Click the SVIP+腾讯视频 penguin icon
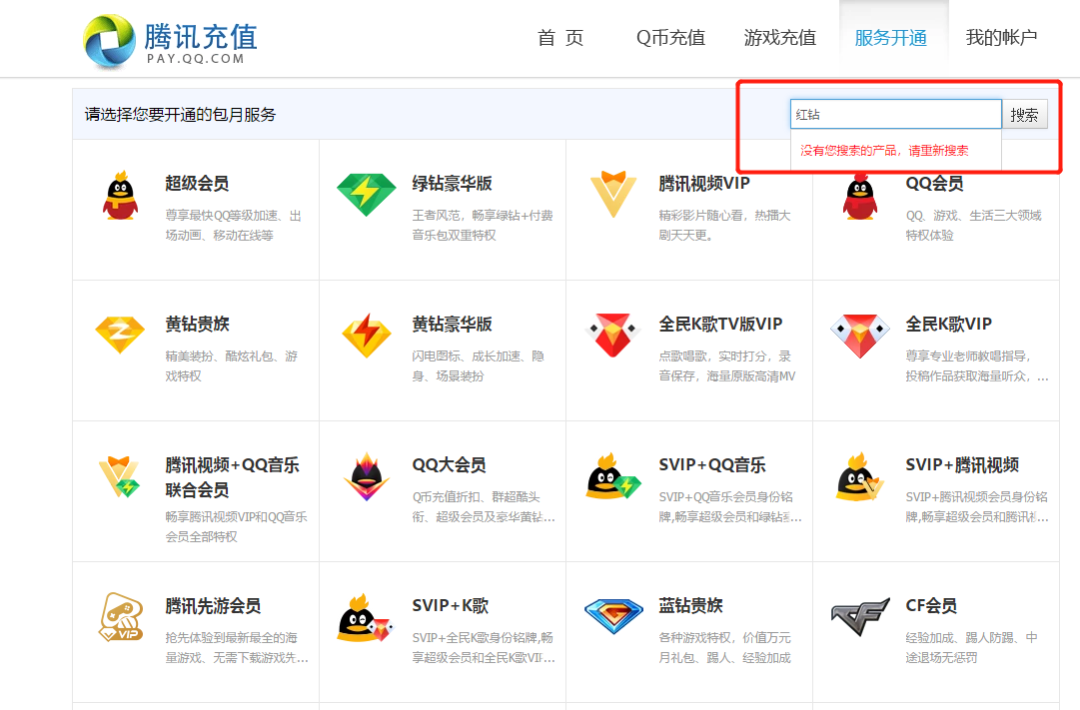This screenshot has height=710, width=1080. click(859, 477)
